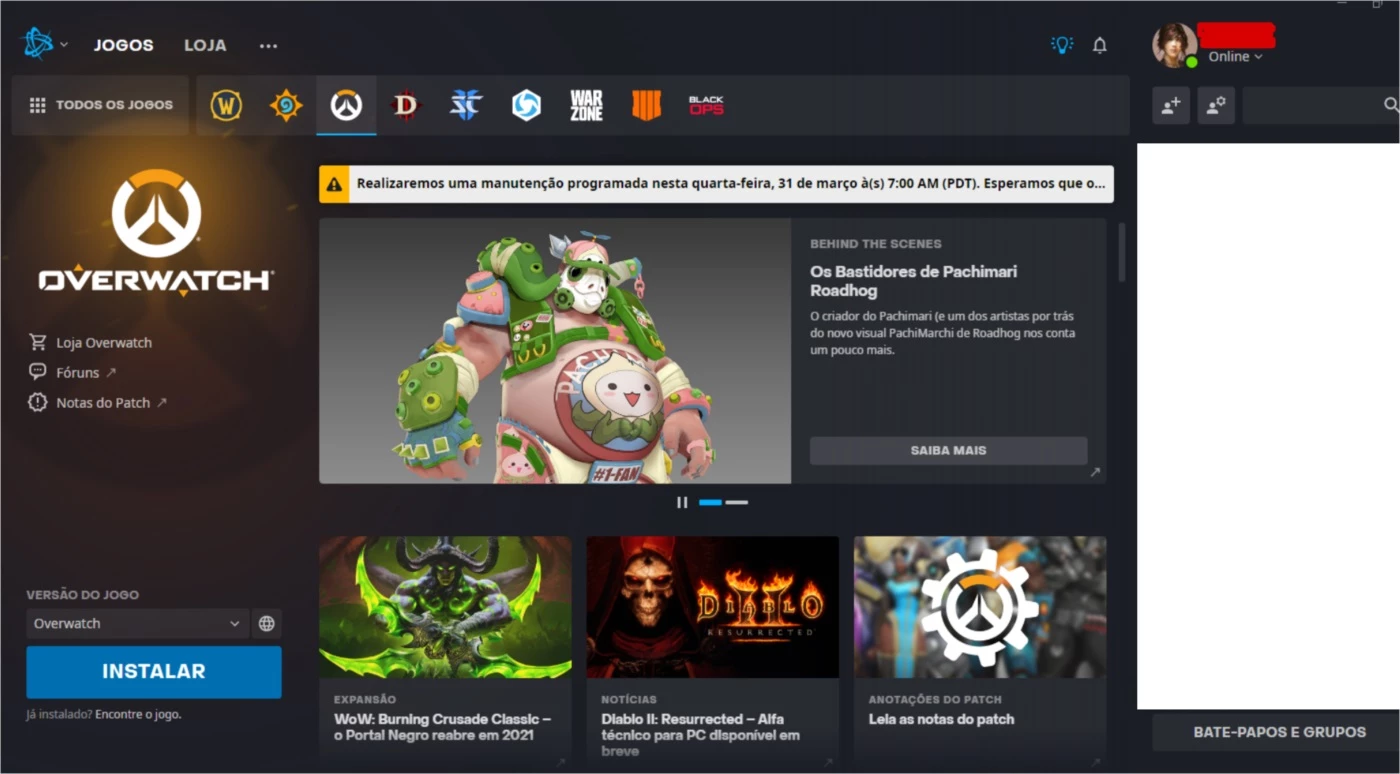
Task: Open the friend management settings icon
Action: point(1216,105)
